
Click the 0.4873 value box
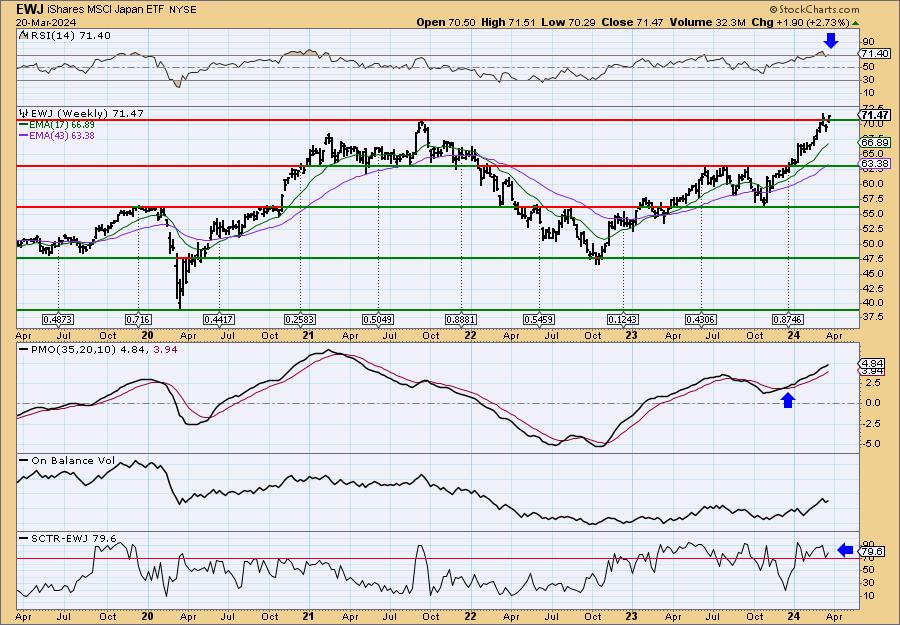coord(58,319)
